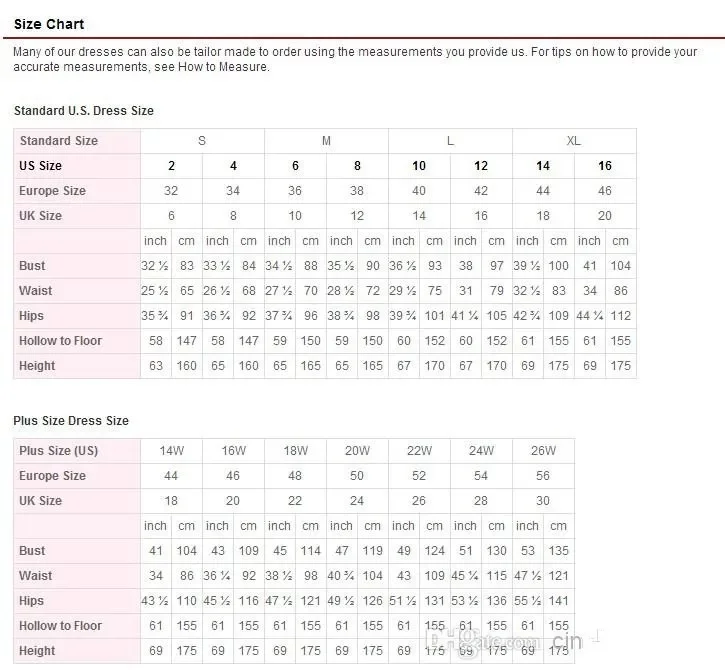Select the S standard size column header
Image resolution: width=725 pixels, height=670 pixels.
pyautogui.click(x=202, y=141)
